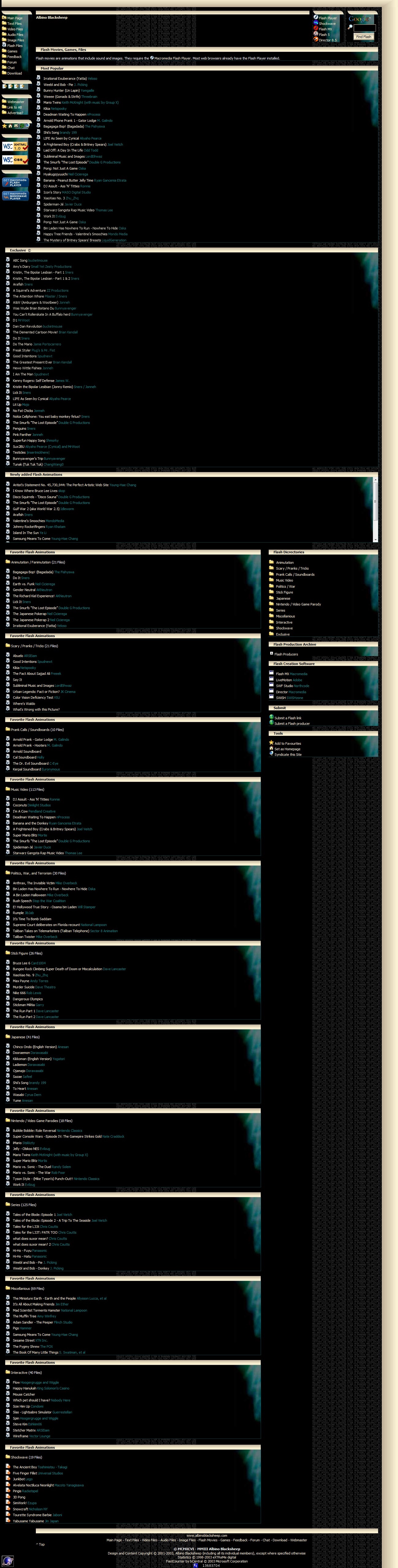Click the Newly added list scrollbar down arrow
398x1568 pixels.
click(x=376, y=539)
